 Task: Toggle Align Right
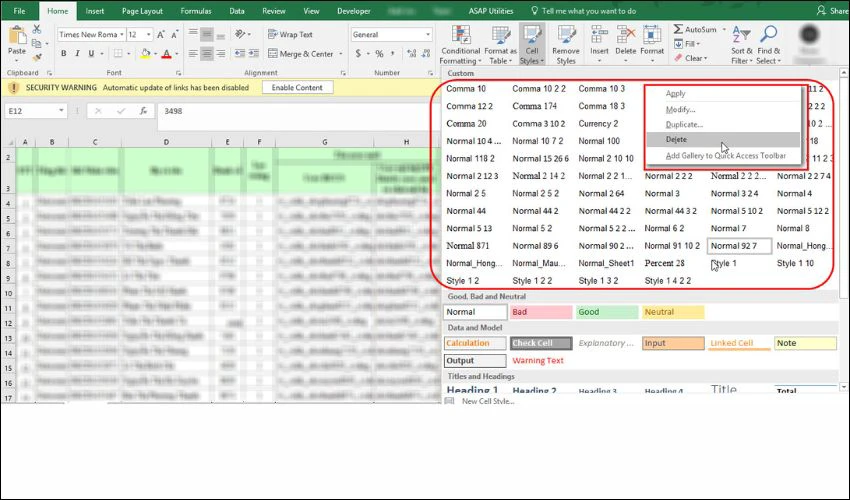coord(220,54)
